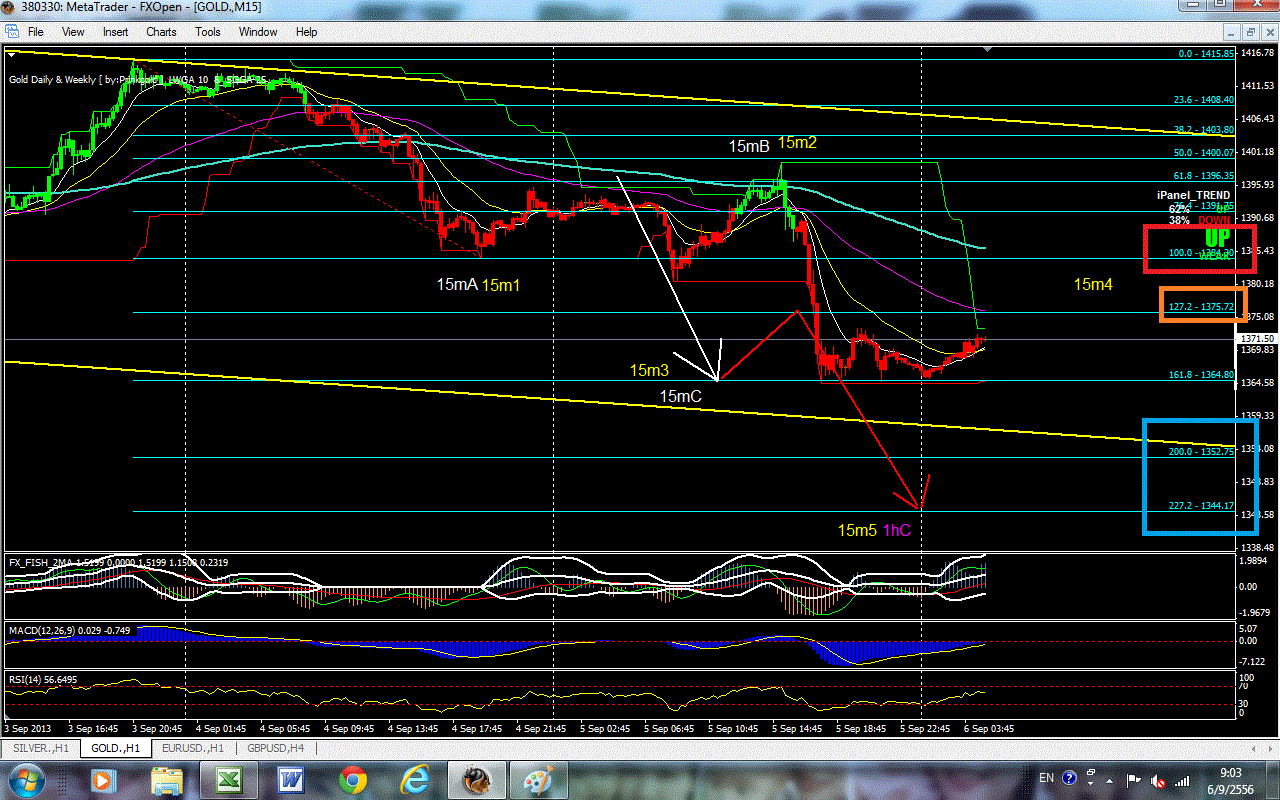This screenshot has height=800, width=1280.
Task: Open the Help menu
Action: (x=307, y=32)
